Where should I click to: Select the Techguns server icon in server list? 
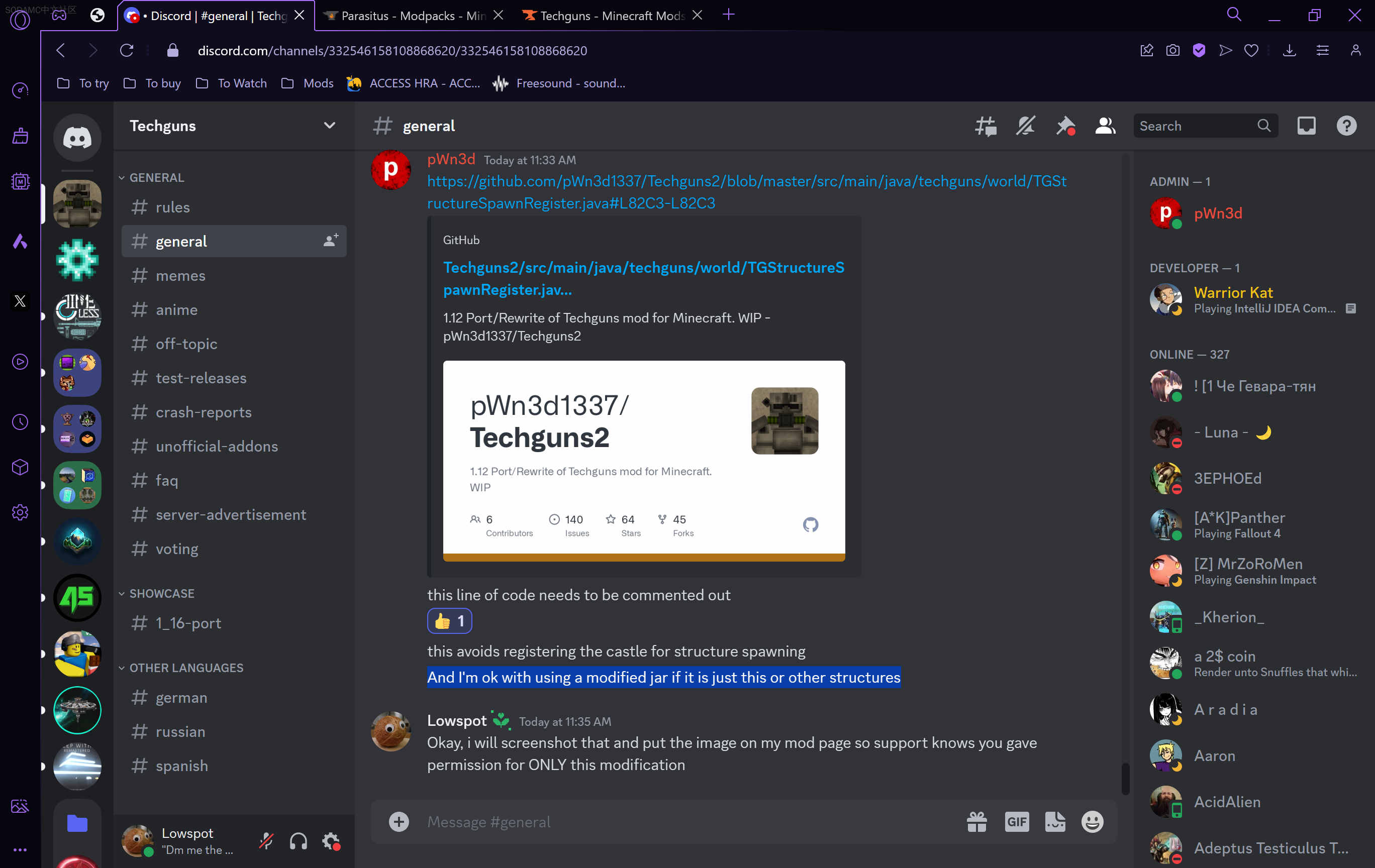click(x=77, y=204)
